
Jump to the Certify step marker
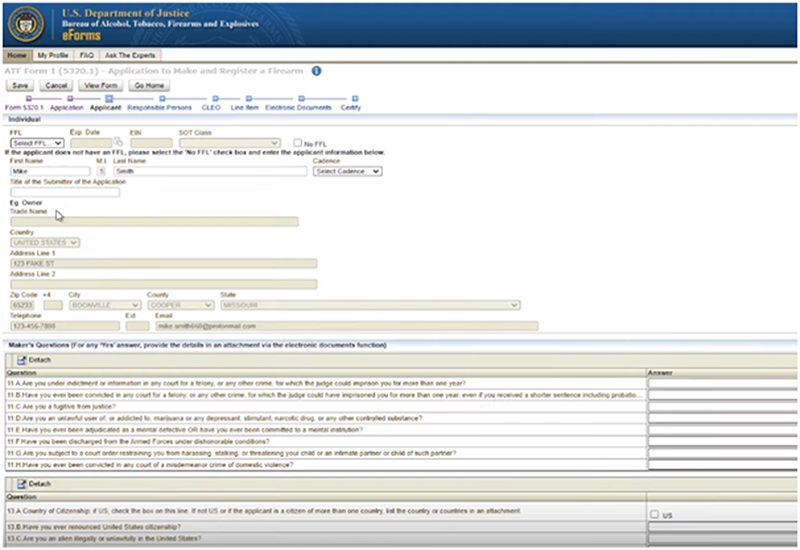pos(355,98)
